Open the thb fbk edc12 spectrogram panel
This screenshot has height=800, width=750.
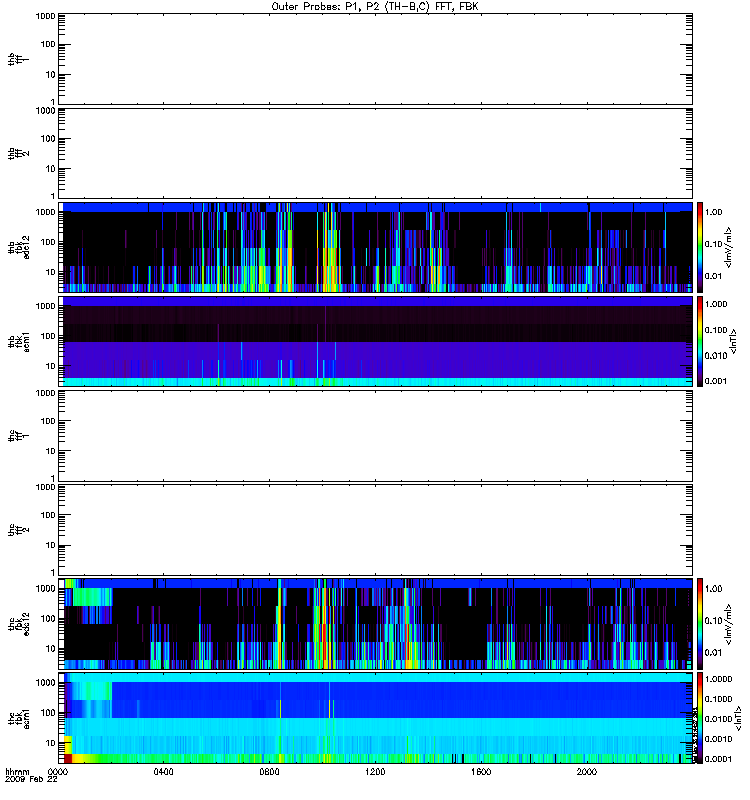[x=376, y=247]
